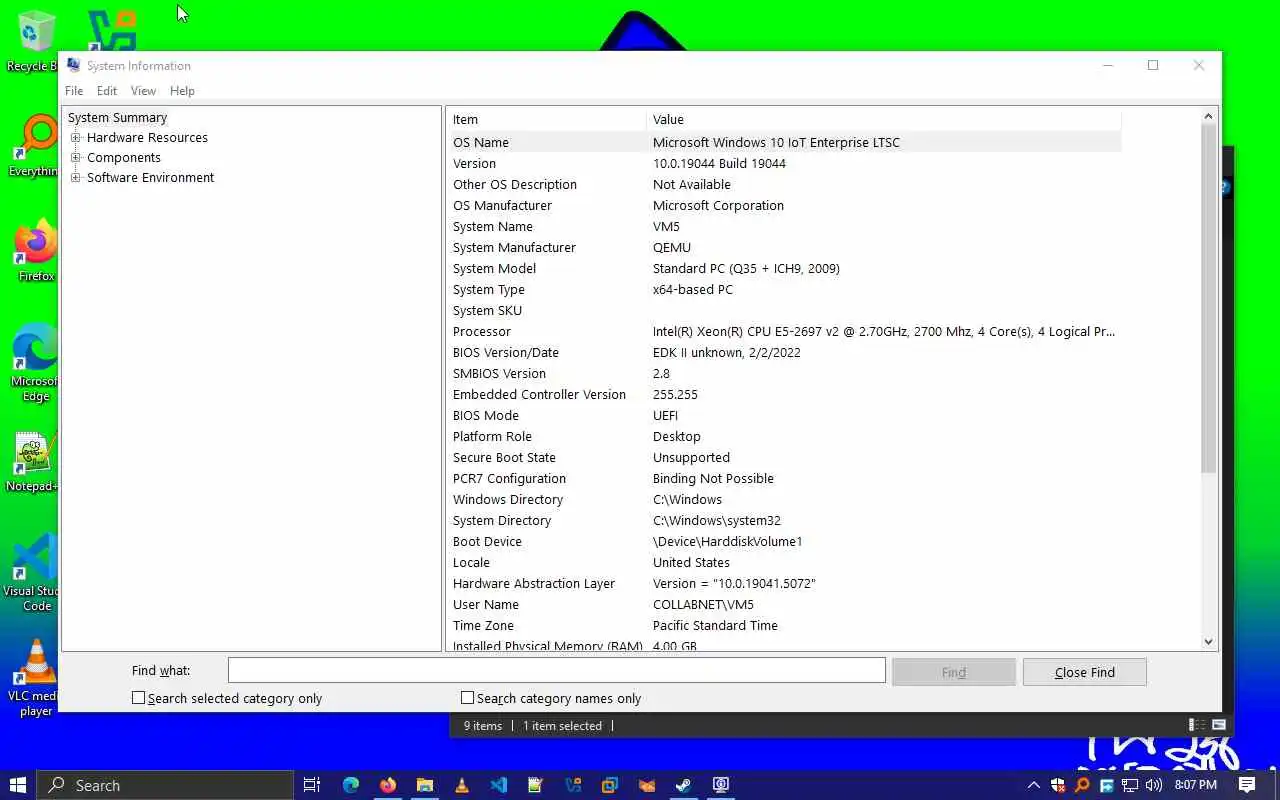This screenshot has height=800, width=1280.
Task: Select the 'BIOS Mode' row showing UEFI
Action: [784, 415]
